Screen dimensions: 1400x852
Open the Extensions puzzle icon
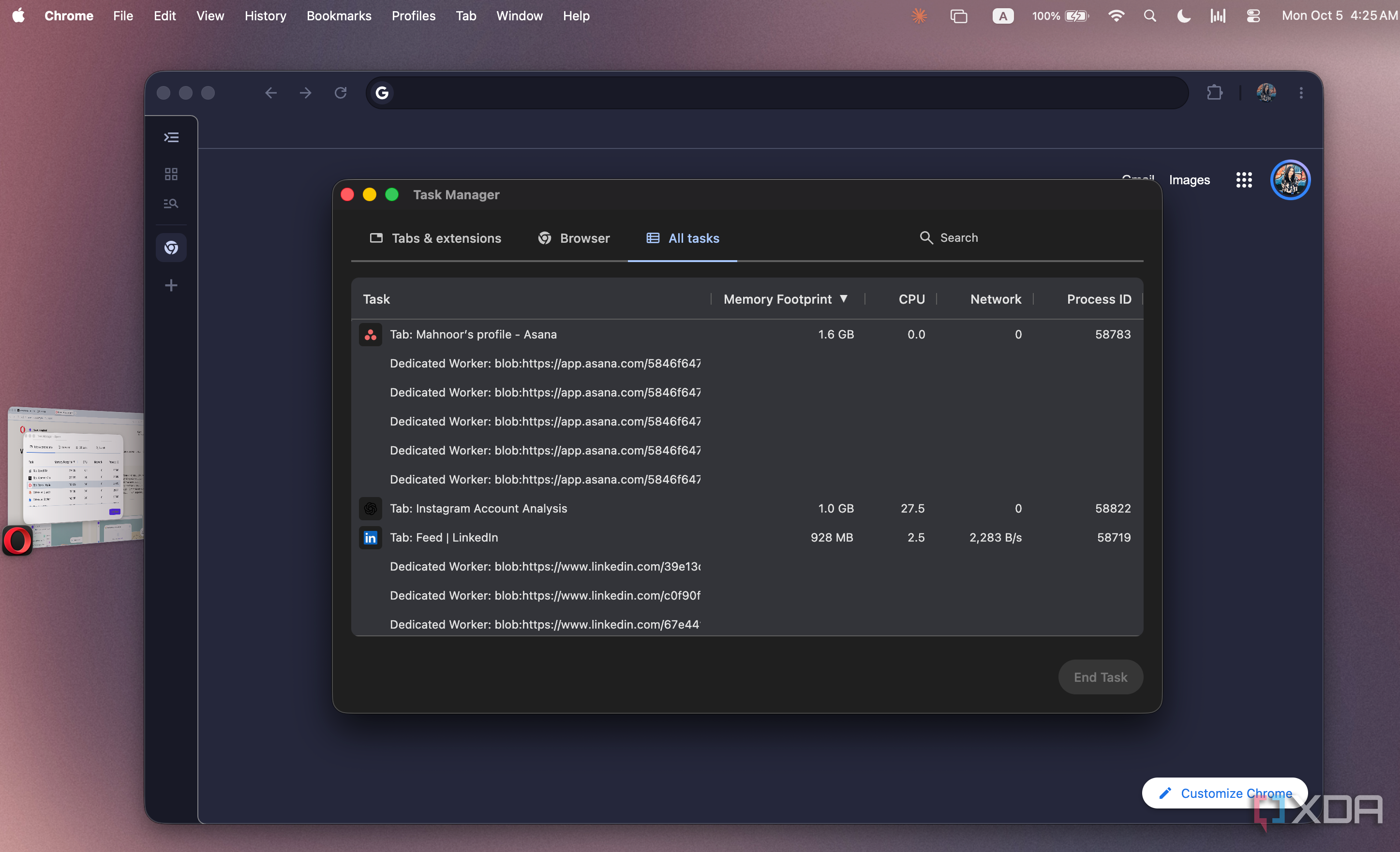[x=1214, y=92]
